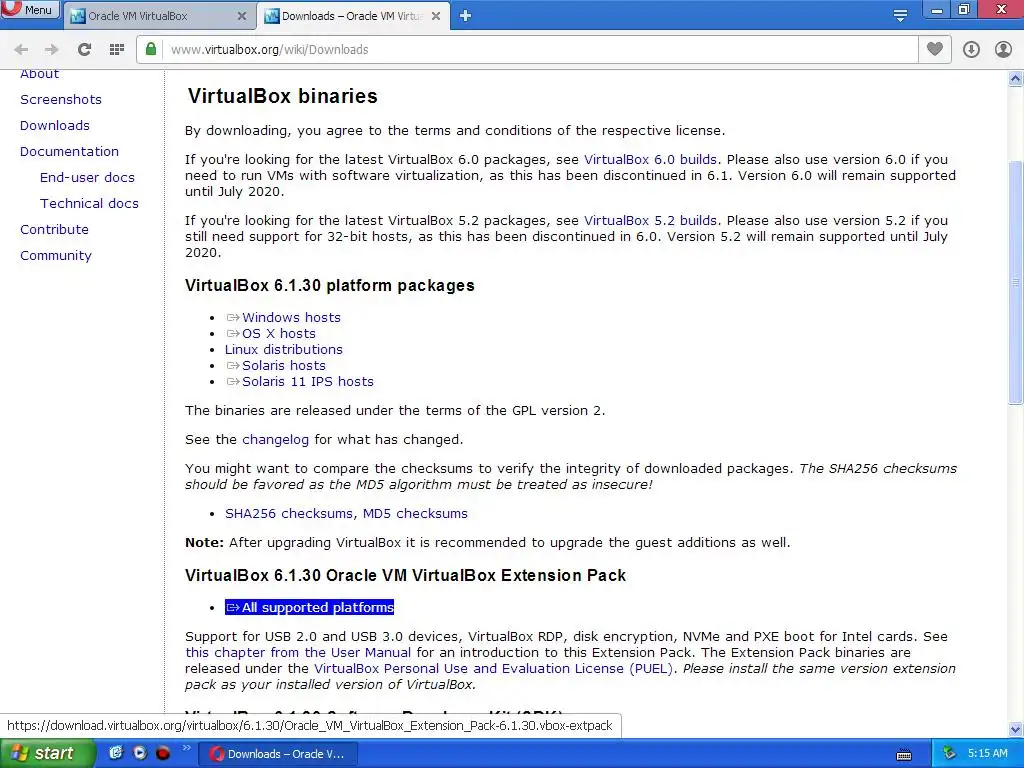The width and height of the screenshot is (1024, 768).
Task: Click the page scrollbar down arrow
Action: [x=1016, y=729]
